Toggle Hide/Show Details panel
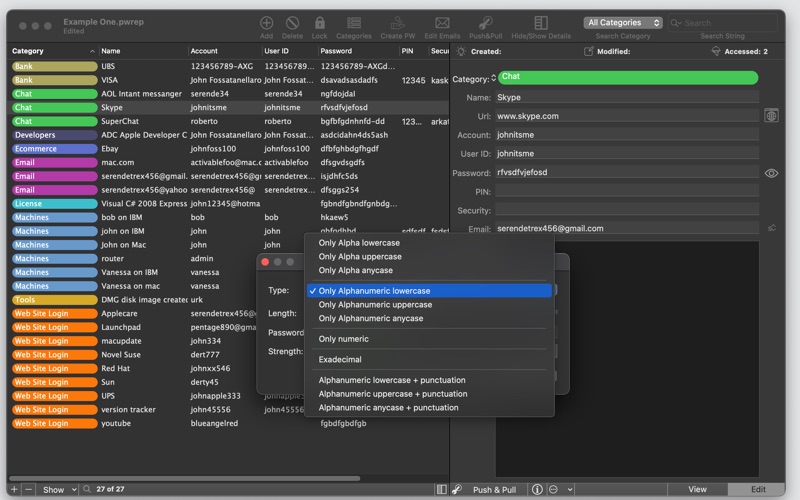 click(x=541, y=23)
